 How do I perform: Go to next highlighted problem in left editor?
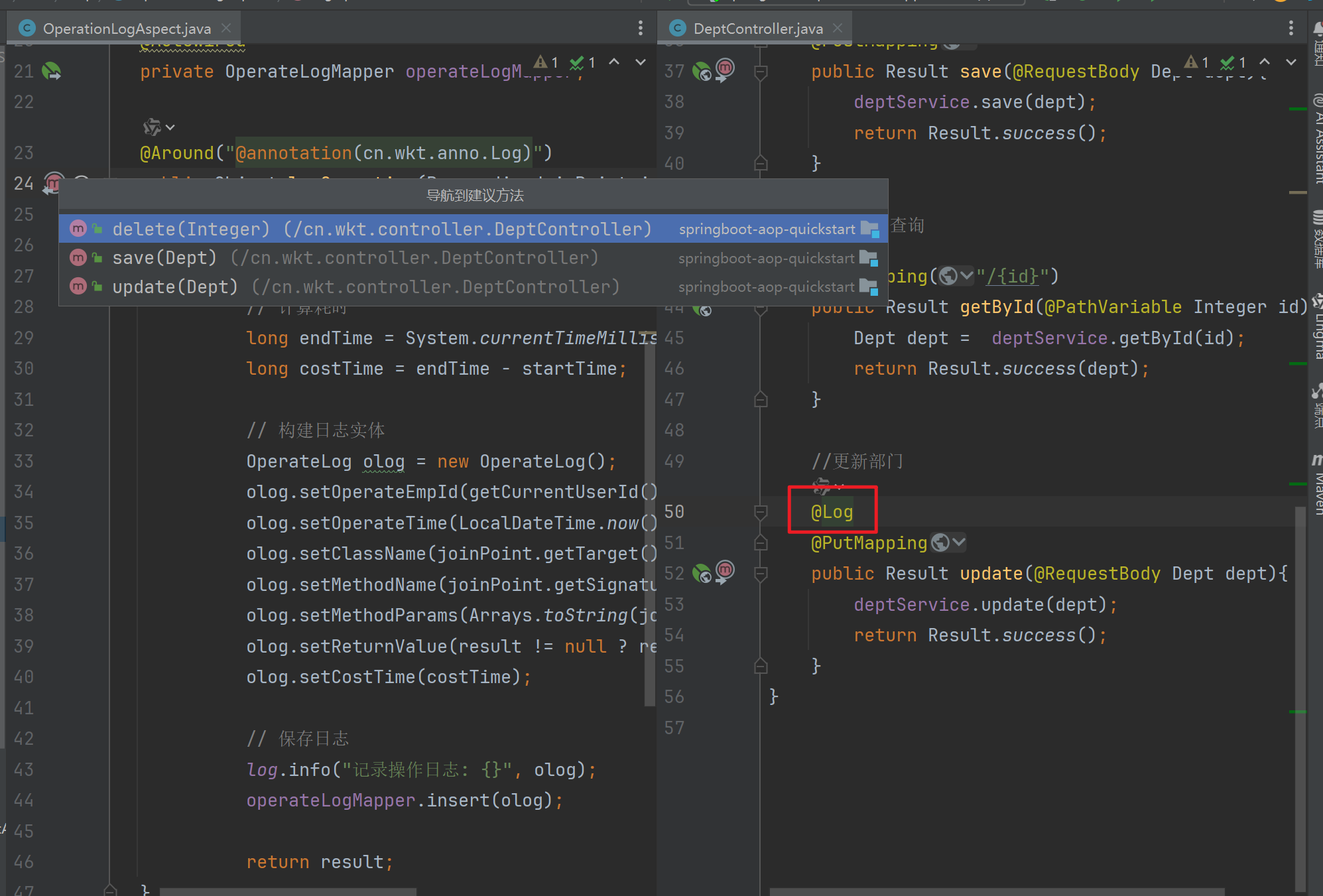coord(640,62)
